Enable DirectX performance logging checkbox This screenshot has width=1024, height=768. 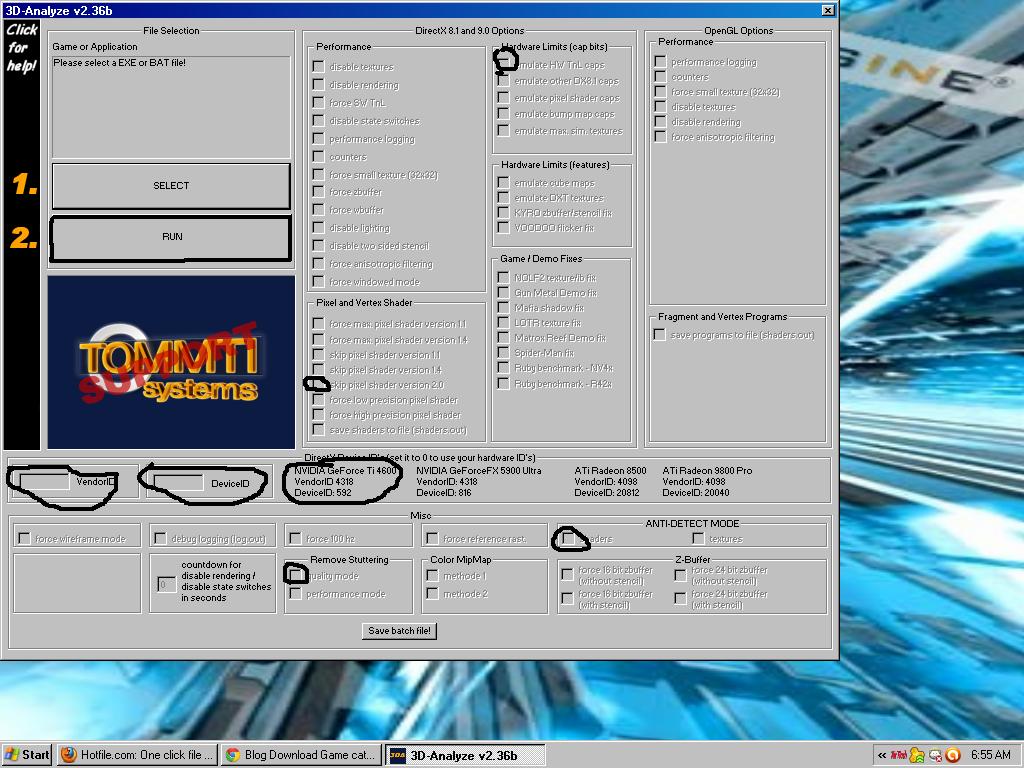(x=319, y=139)
